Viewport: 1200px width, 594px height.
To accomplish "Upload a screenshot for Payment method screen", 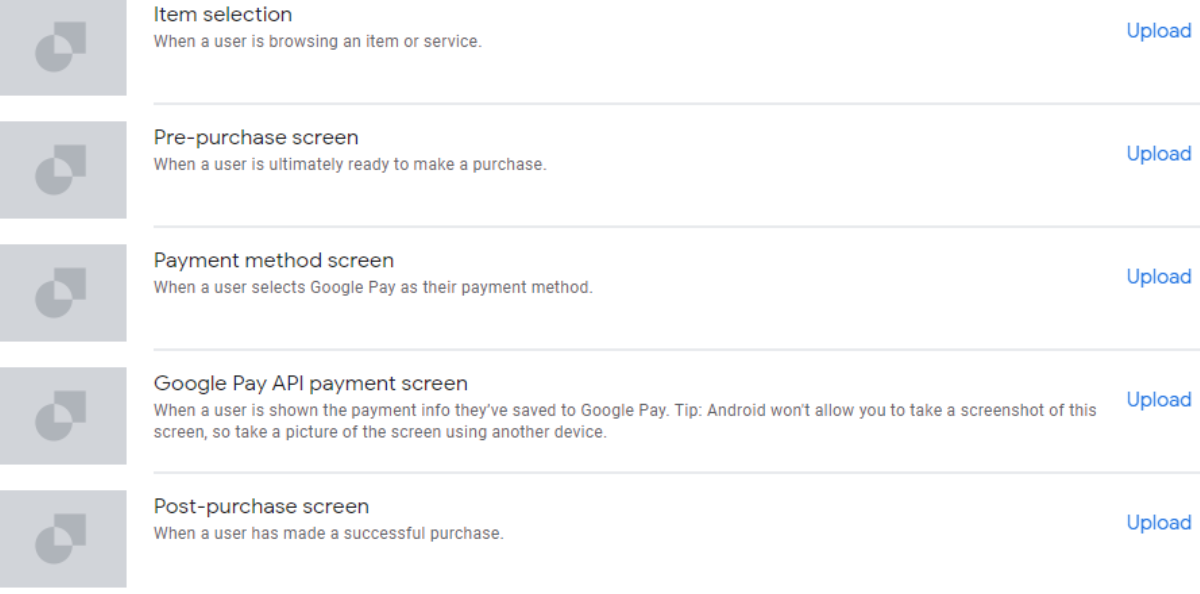I will tap(1158, 277).
